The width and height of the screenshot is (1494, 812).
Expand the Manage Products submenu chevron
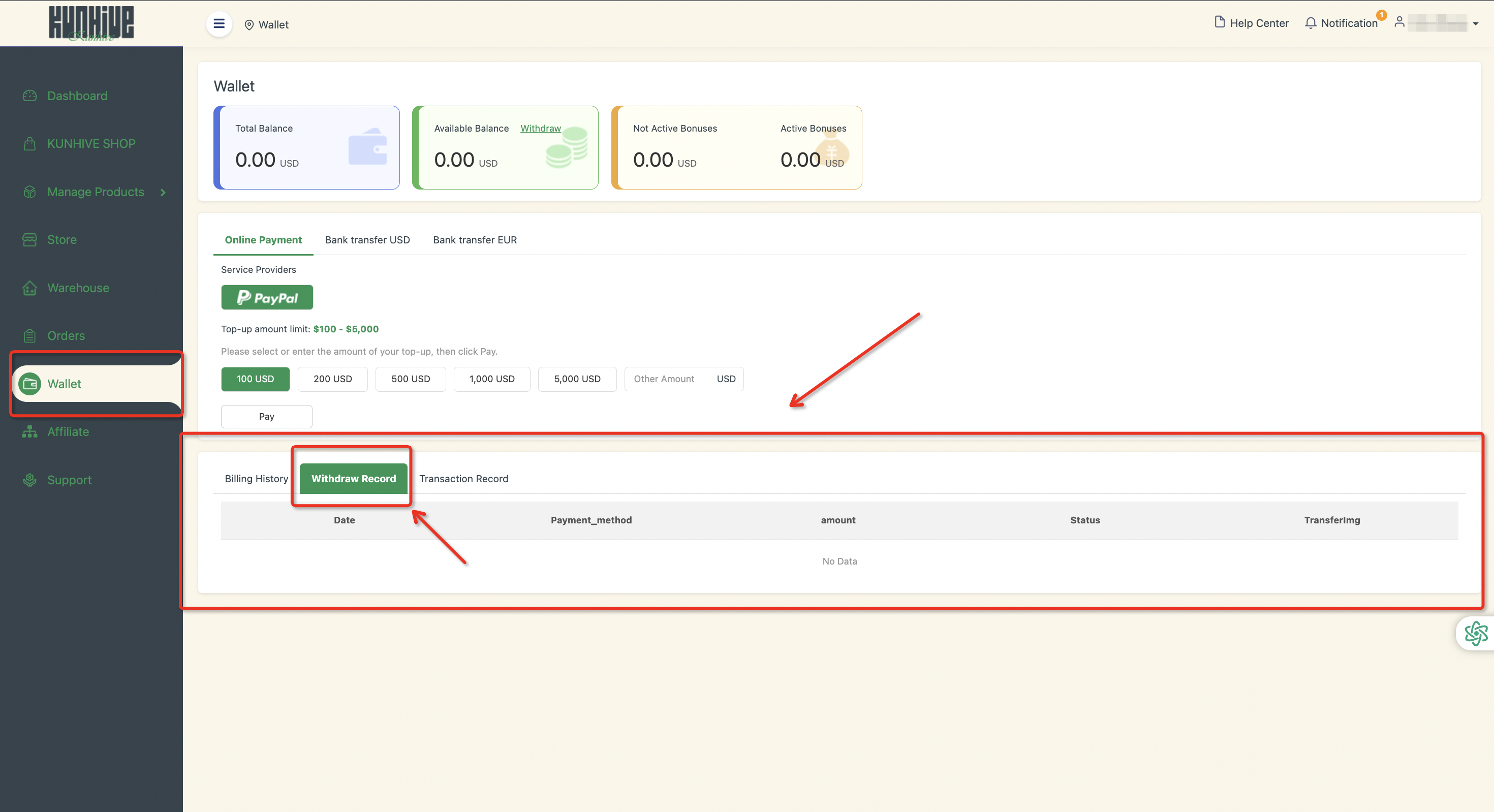point(163,192)
